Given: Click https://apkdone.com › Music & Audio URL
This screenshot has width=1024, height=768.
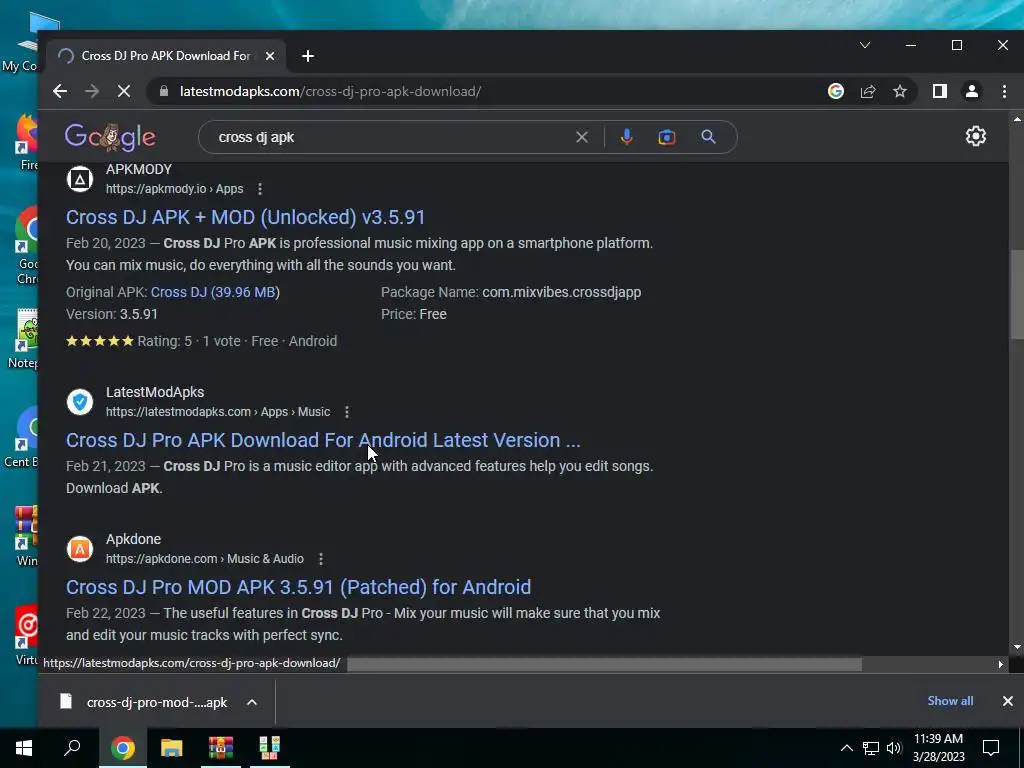Looking at the screenshot, I should point(204,559).
